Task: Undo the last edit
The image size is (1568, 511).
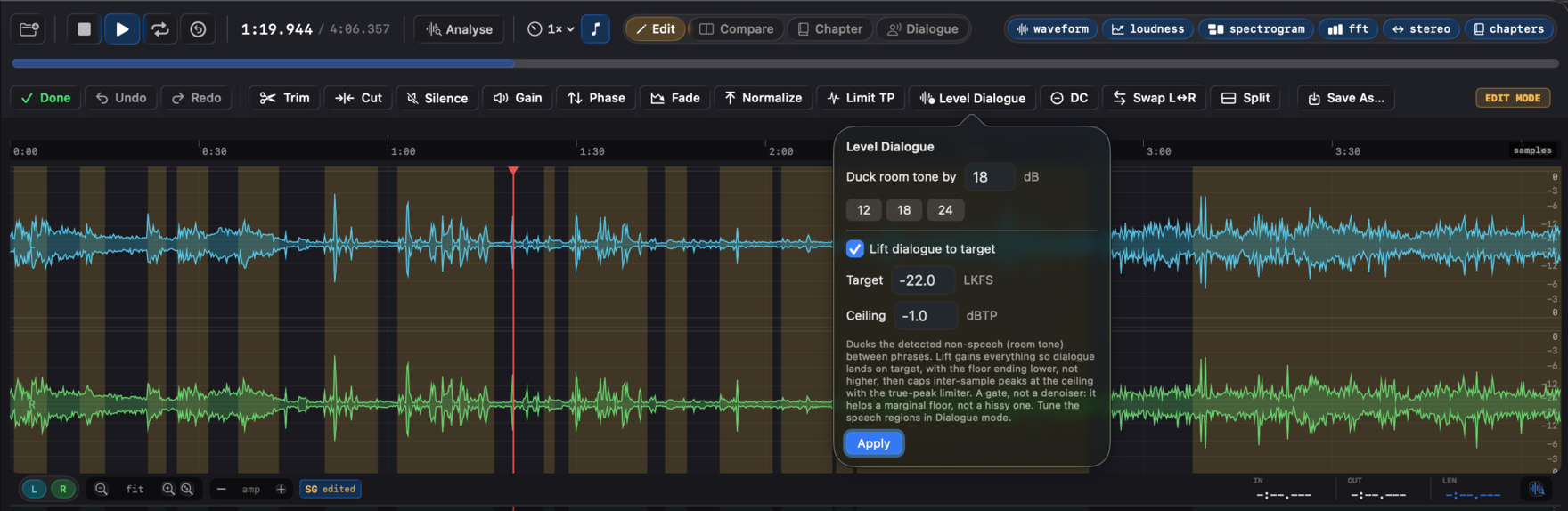Action: (121, 98)
